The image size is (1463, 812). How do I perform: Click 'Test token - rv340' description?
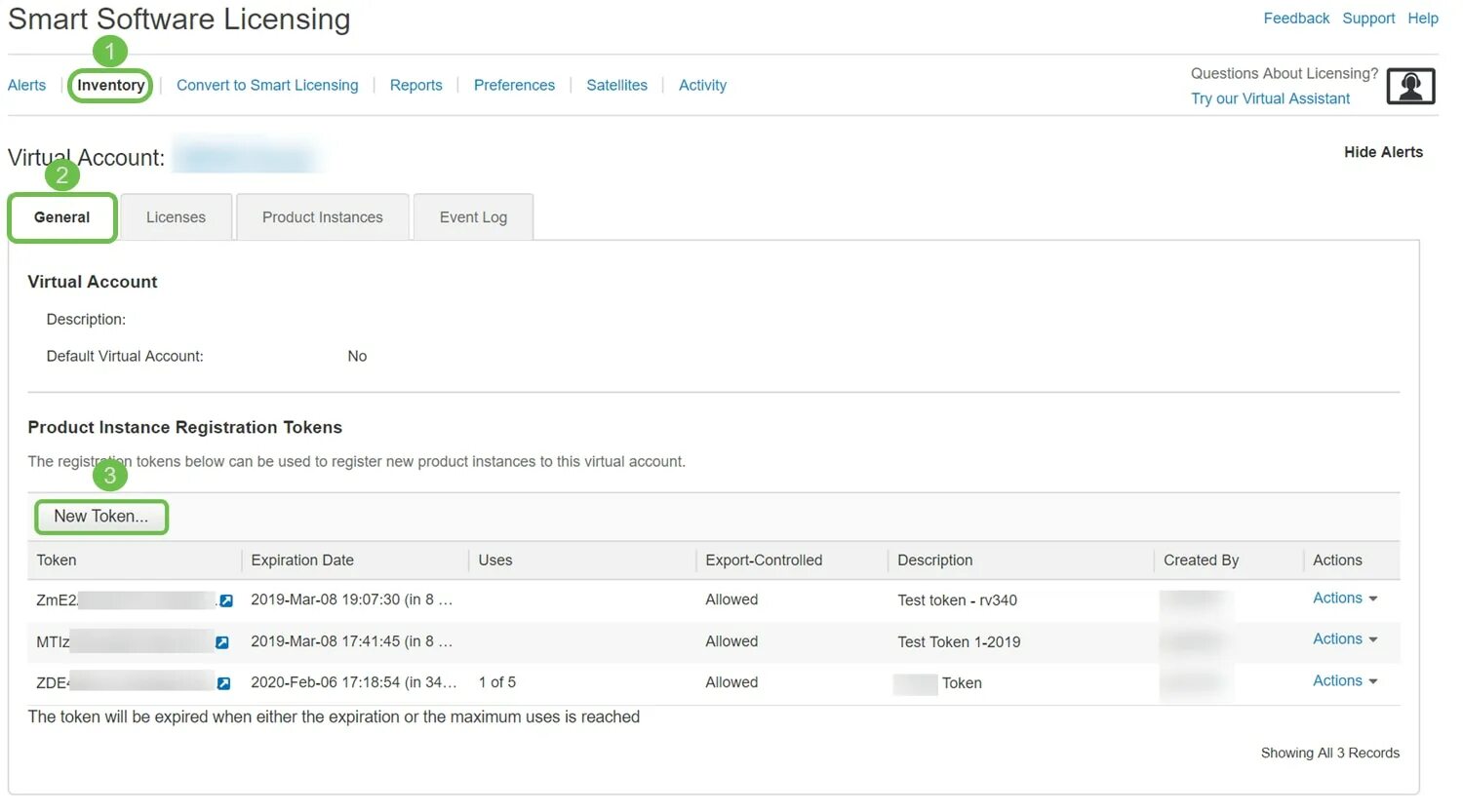click(957, 600)
